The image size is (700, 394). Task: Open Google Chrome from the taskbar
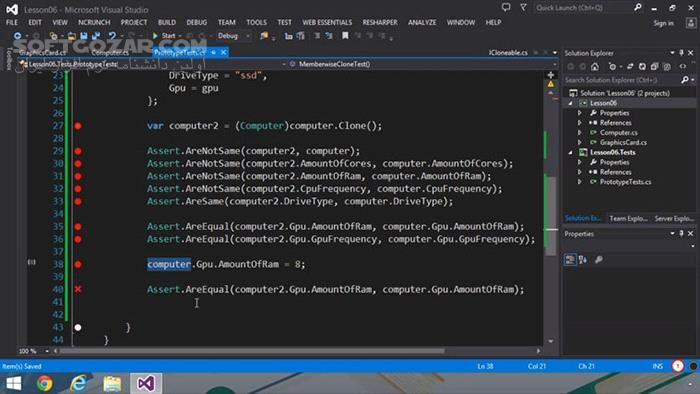tap(44, 383)
